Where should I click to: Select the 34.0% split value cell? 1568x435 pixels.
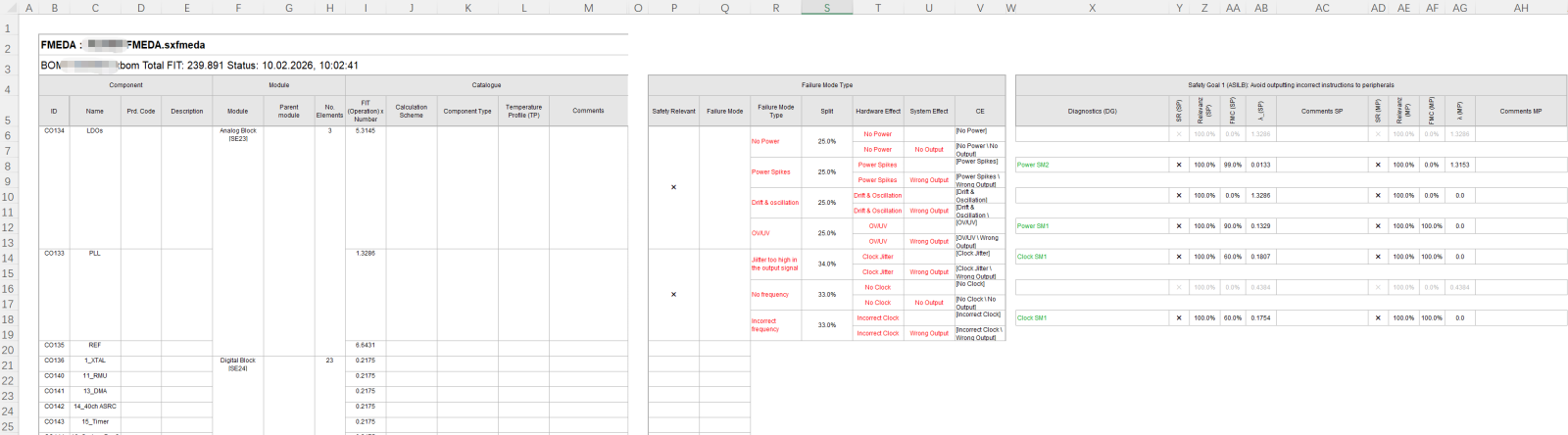[x=826, y=264]
